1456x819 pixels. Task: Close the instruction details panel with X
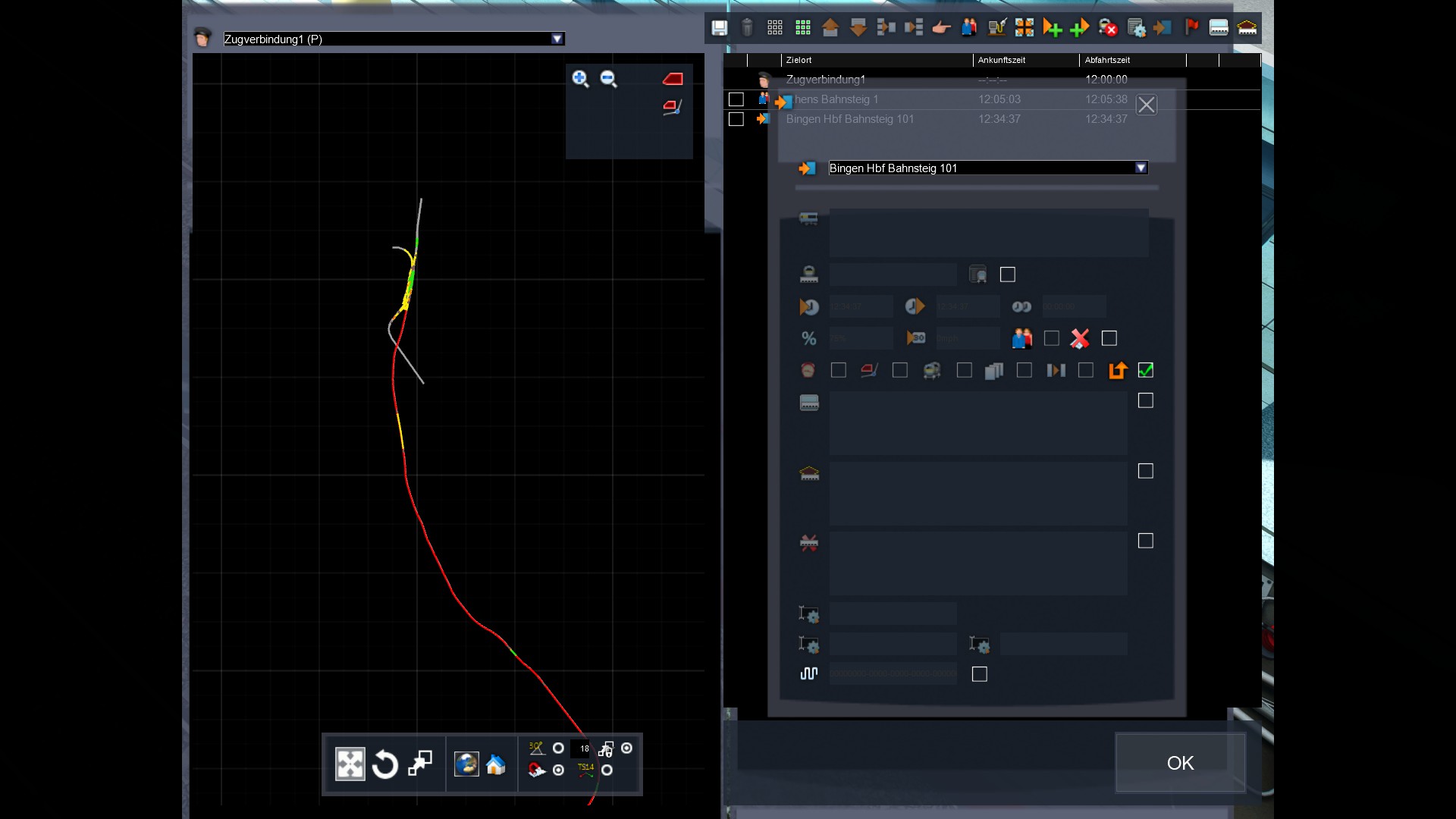(x=1147, y=105)
